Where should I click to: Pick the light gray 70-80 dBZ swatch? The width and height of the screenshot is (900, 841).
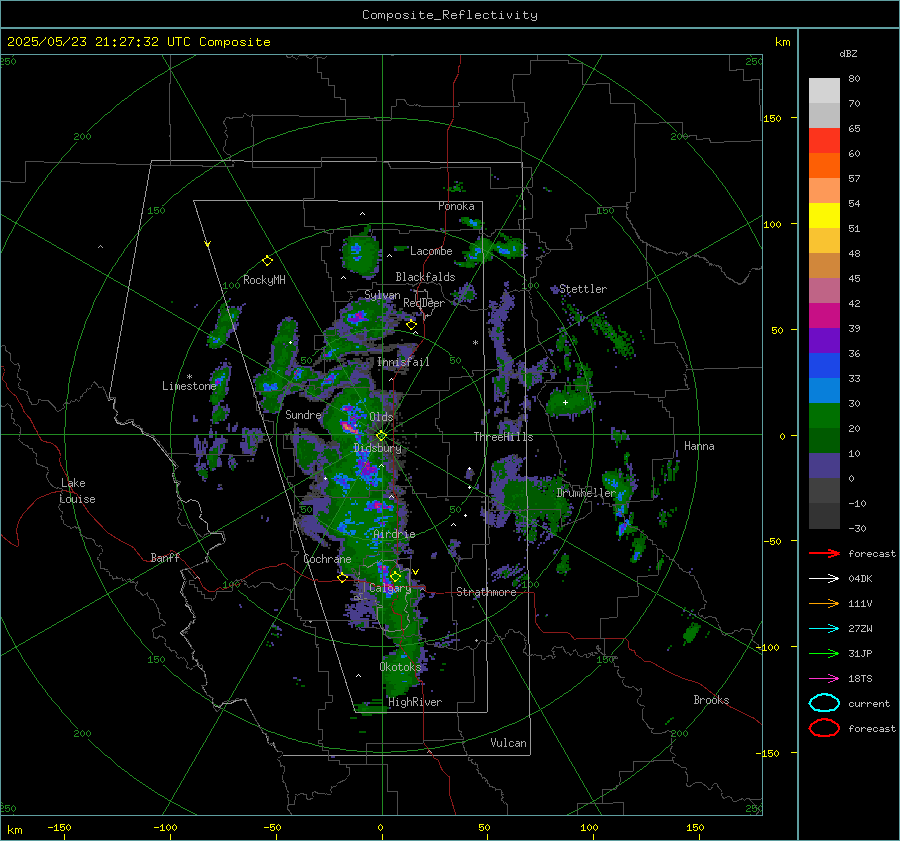pos(824,90)
